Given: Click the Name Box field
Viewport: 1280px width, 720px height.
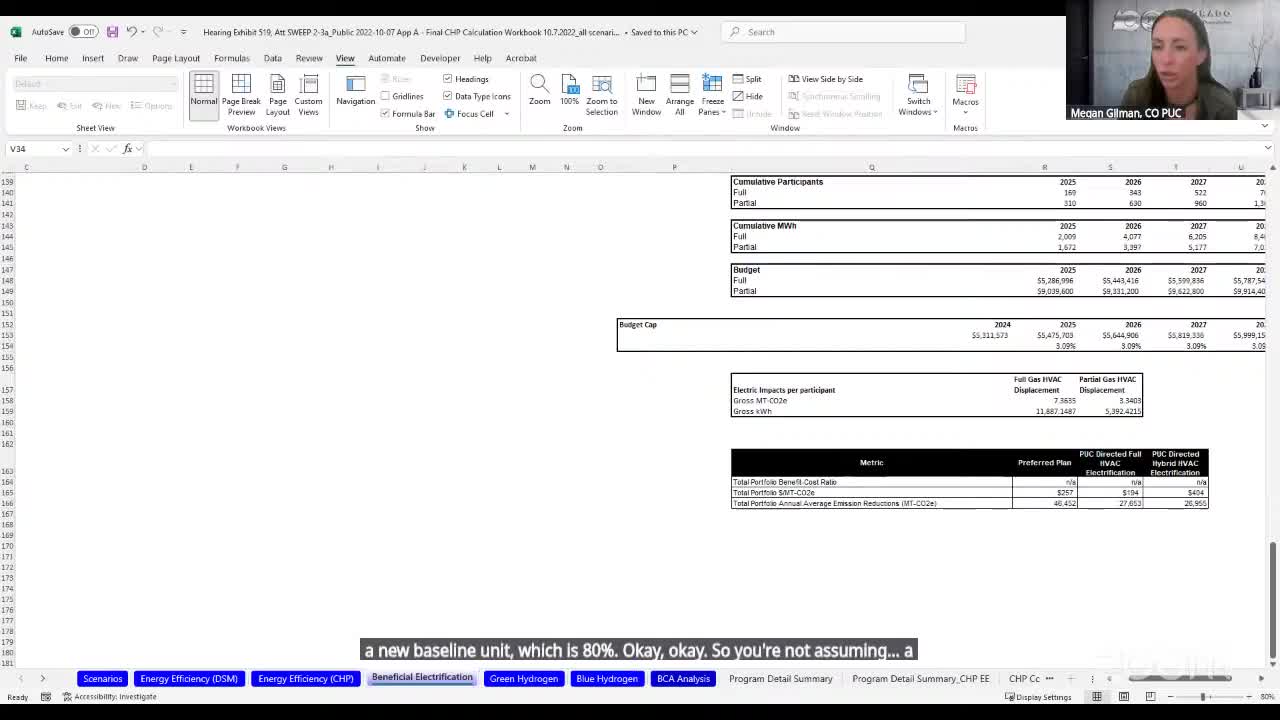Looking at the screenshot, I should point(34,149).
